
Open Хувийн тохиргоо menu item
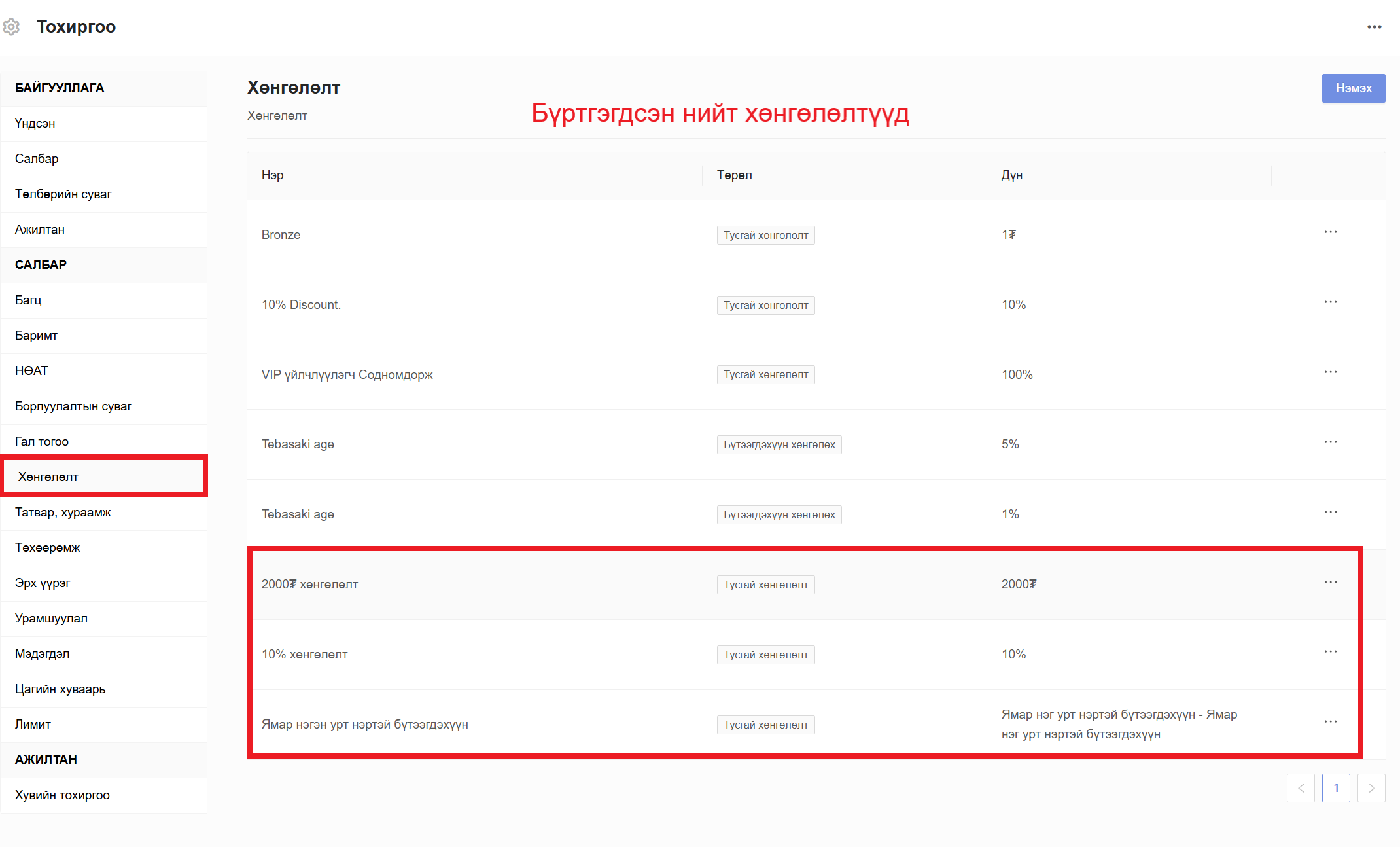pos(62,795)
